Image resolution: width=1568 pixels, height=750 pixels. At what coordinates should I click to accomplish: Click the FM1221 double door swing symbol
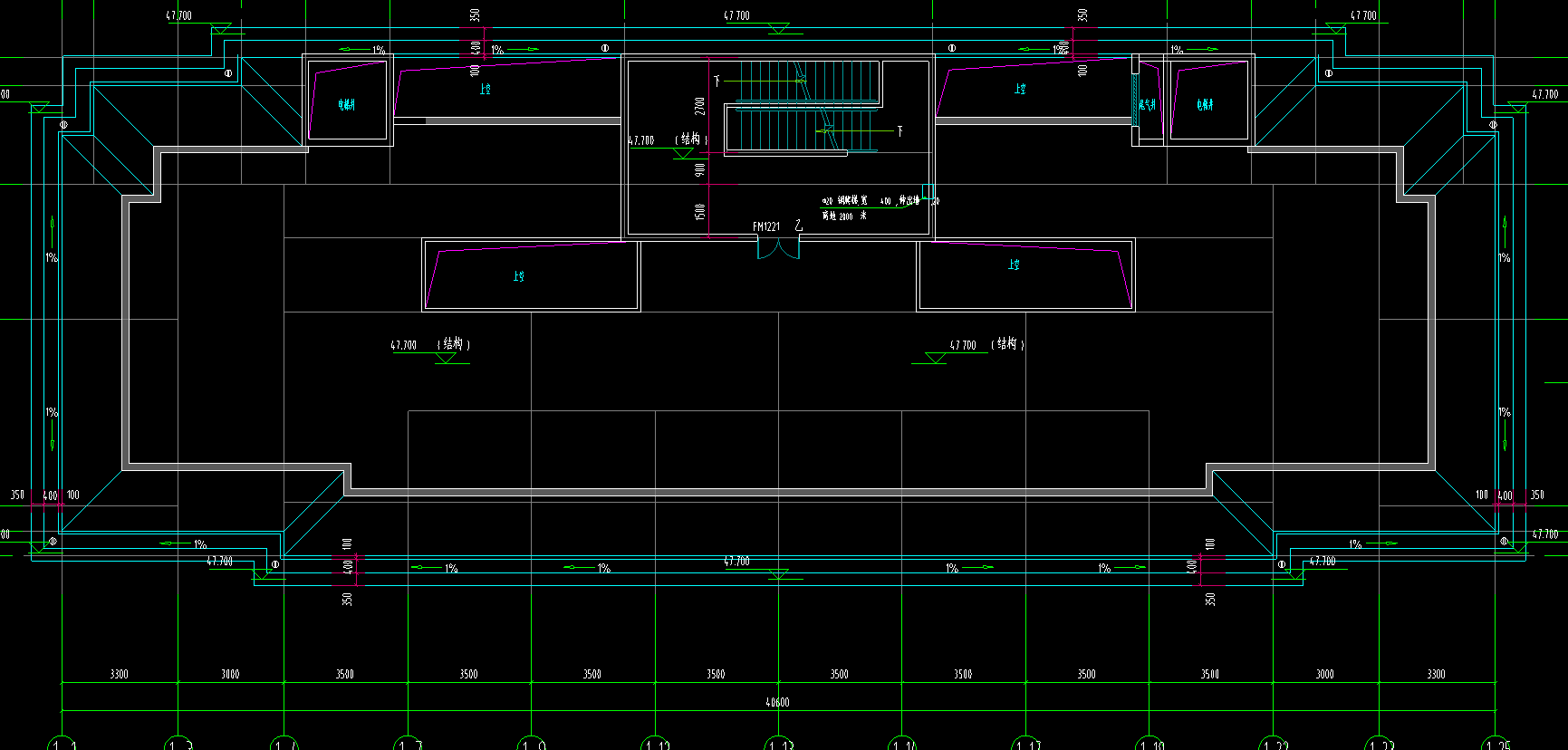(x=779, y=247)
